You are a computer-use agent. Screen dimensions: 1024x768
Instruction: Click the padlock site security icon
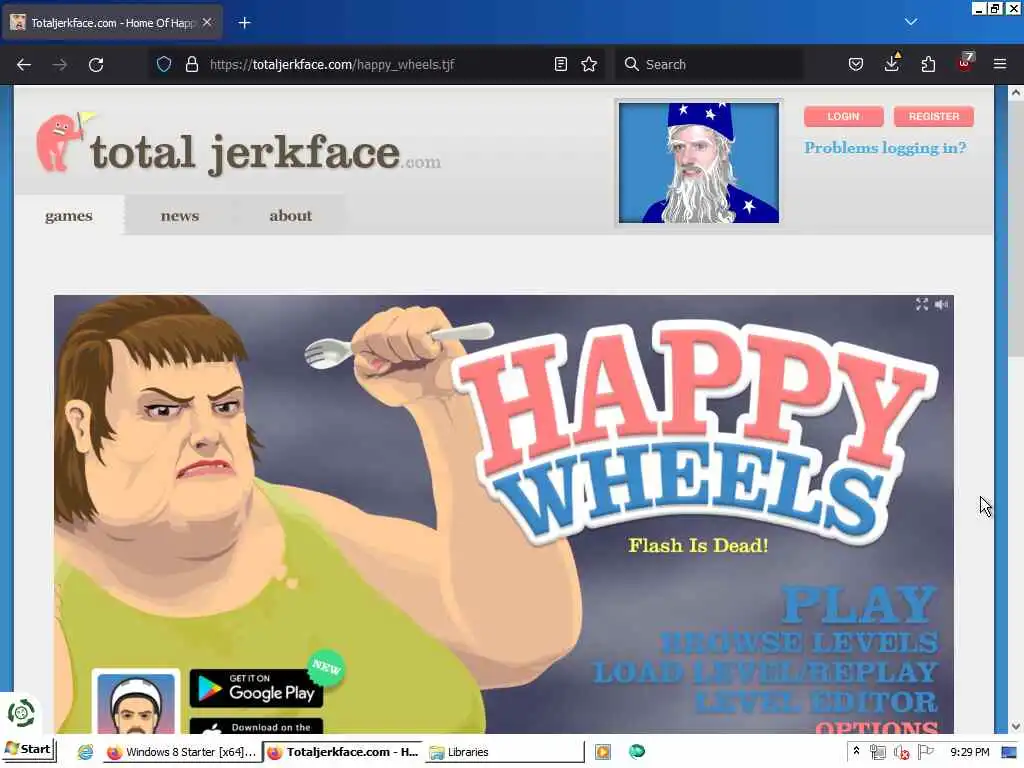(x=191, y=64)
